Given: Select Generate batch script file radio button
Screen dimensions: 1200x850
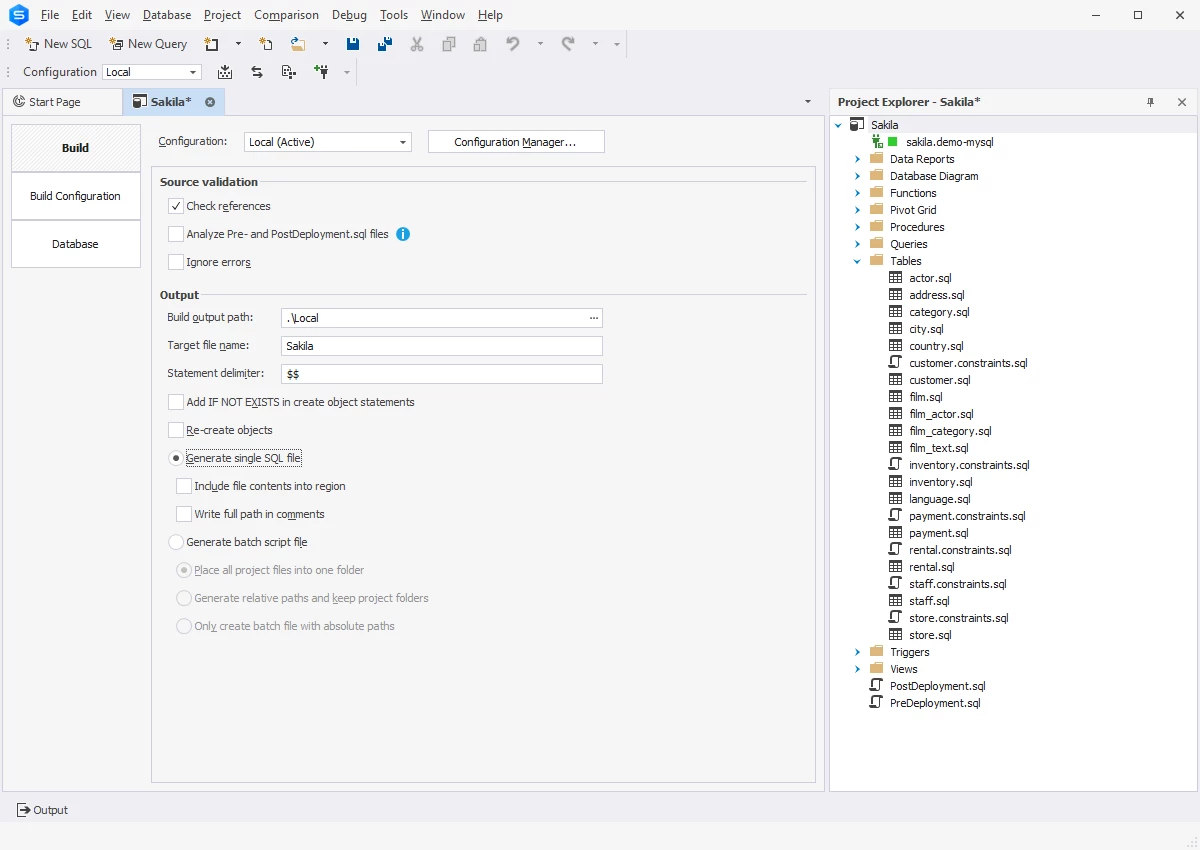Looking at the screenshot, I should (x=176, y=542).
